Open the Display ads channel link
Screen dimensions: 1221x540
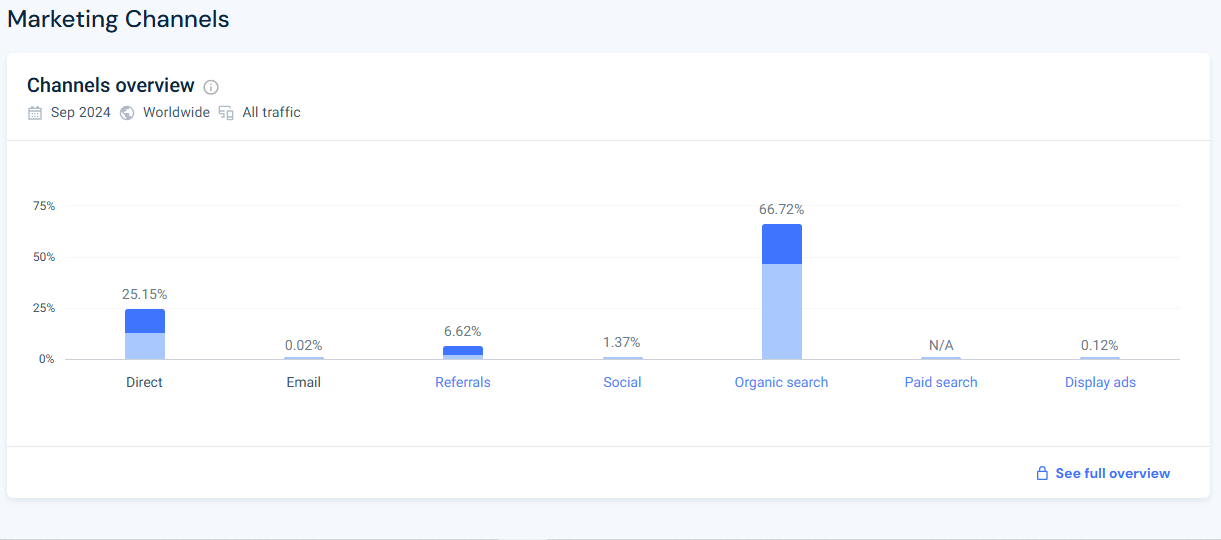(x=1100, y=382)
